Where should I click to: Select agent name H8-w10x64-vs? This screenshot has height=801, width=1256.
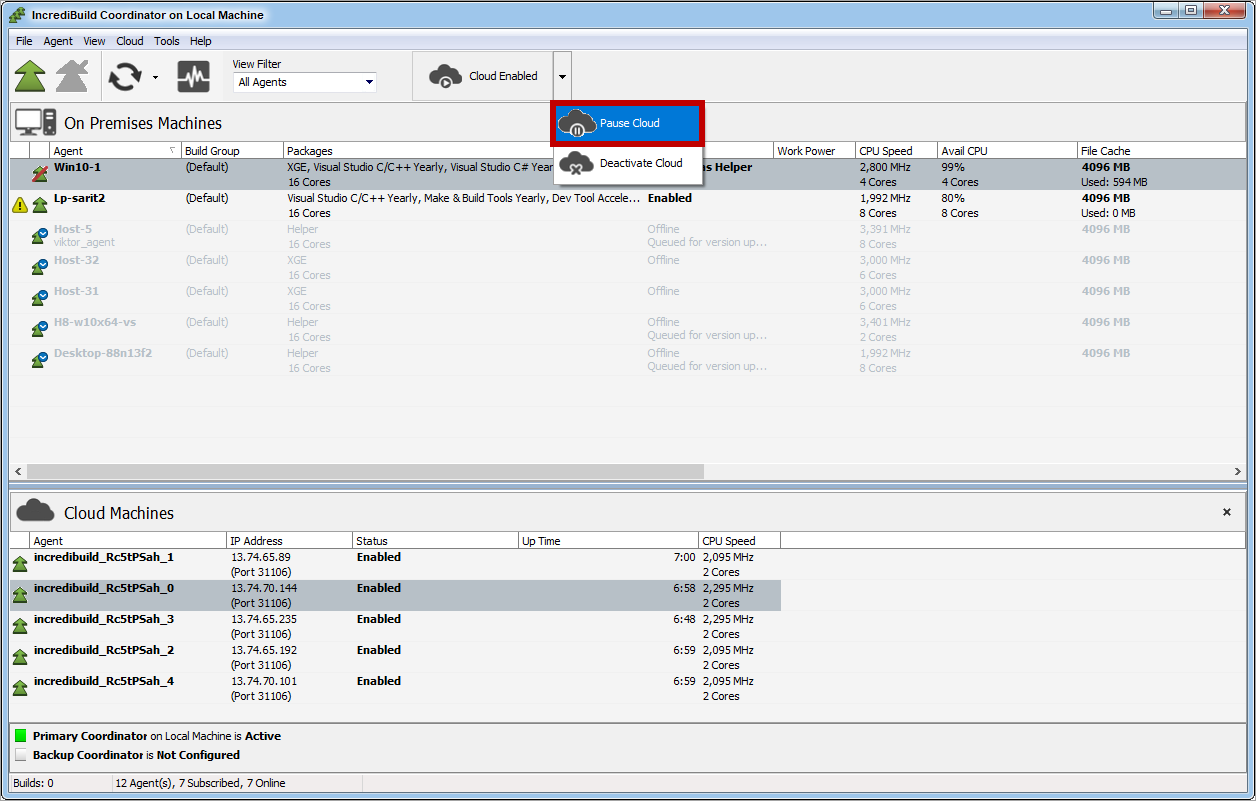(95, 322)
